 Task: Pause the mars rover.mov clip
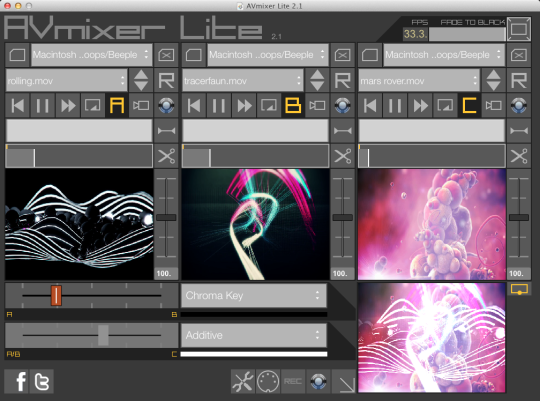(x=395, y=105)
